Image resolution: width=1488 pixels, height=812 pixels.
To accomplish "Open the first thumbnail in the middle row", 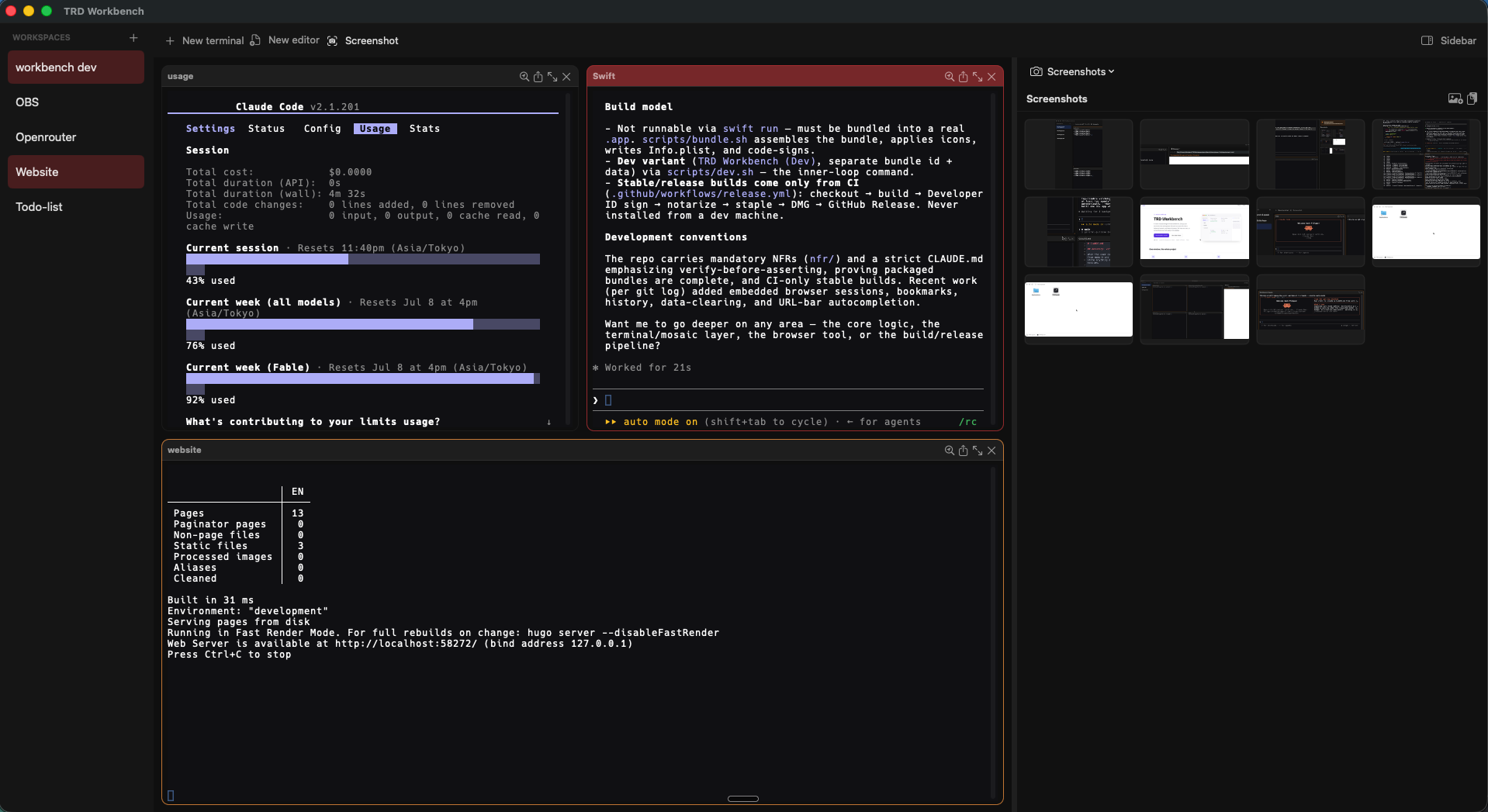I will pyautogui.click(x=1078, y=232).
